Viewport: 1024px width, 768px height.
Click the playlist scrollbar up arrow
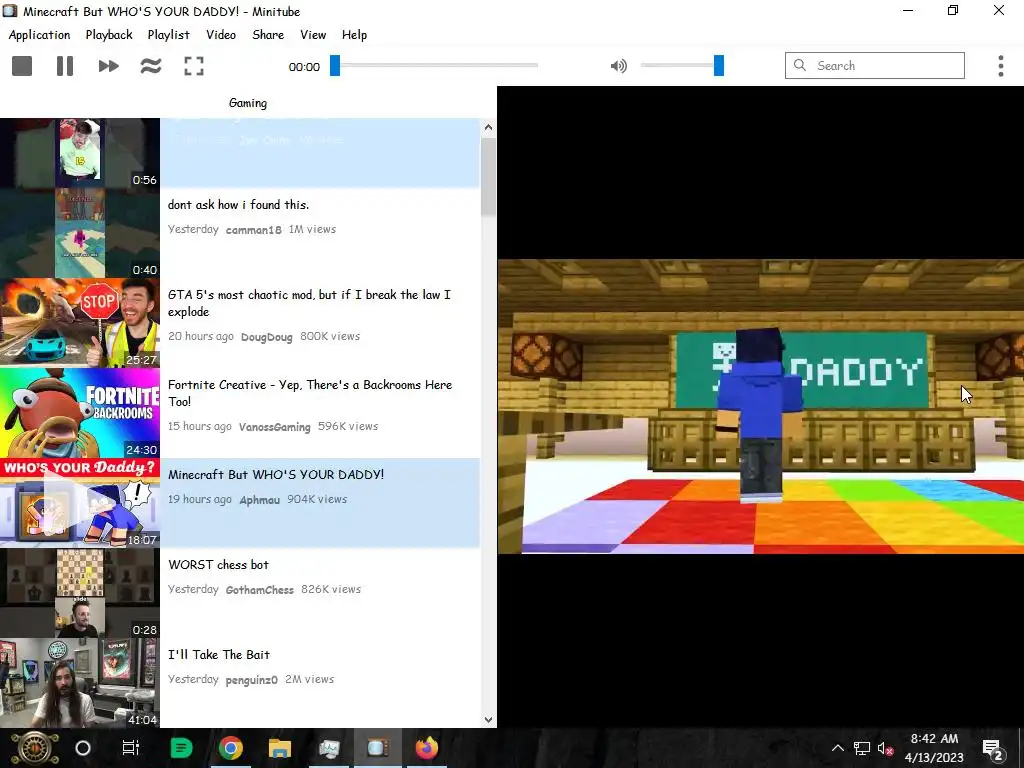(x=488, y=127)
